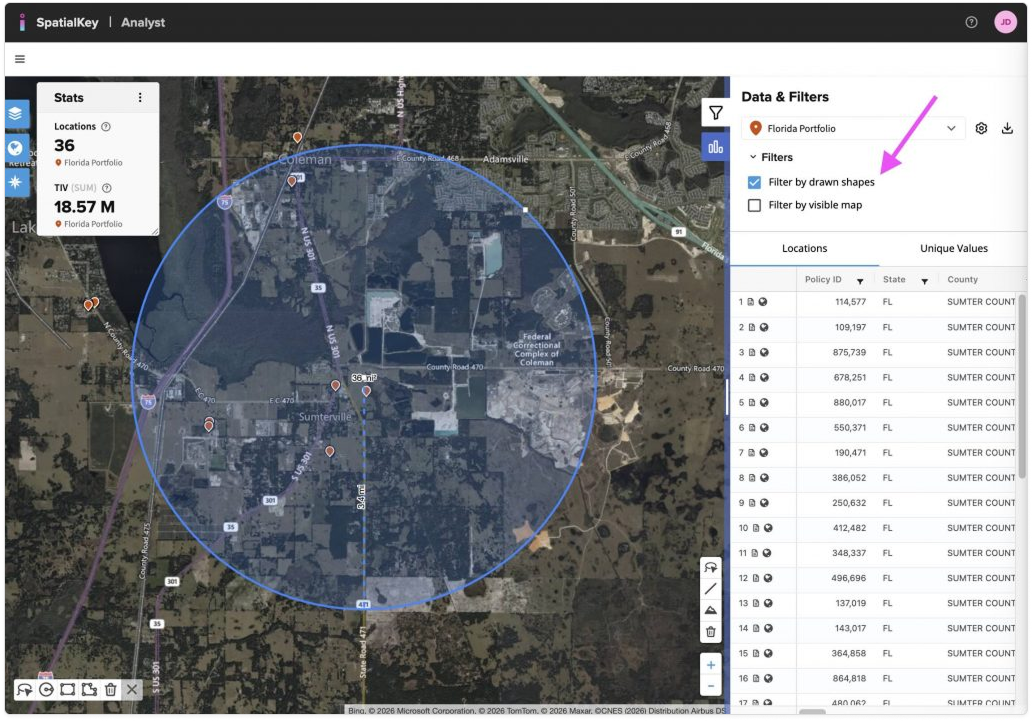Open the map layers icon
Screen dimensions: 1032x721
(x=16, y=113)
